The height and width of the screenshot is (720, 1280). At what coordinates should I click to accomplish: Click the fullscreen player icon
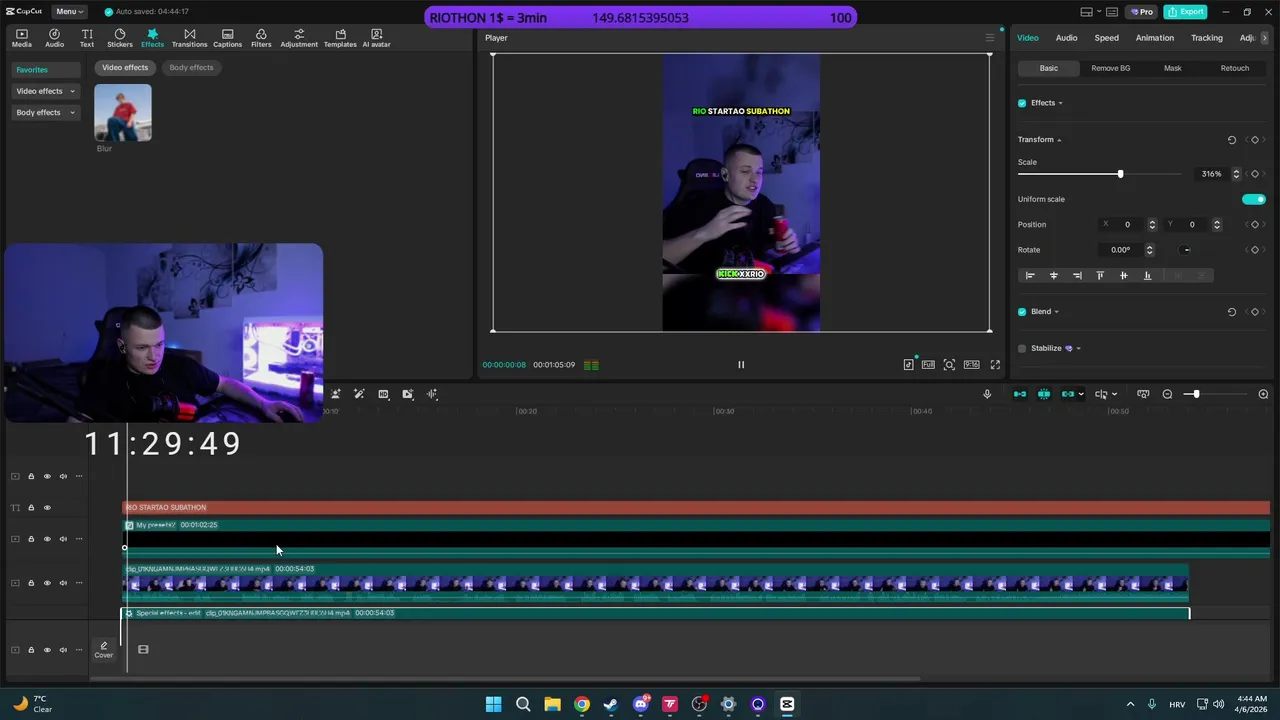pyautogui.click(x=995, y=365)
